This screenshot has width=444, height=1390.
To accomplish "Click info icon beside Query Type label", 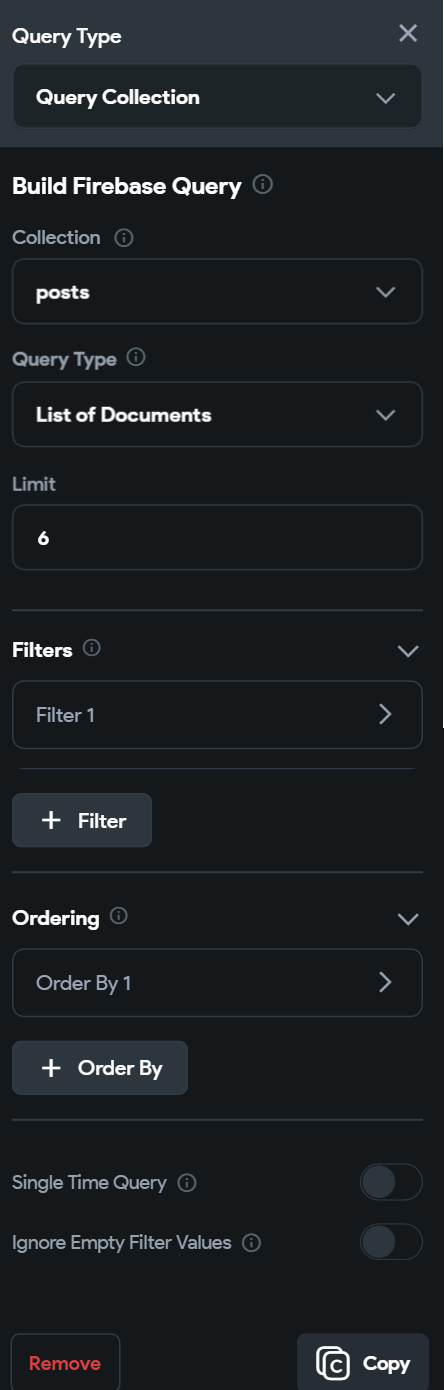I will (x=137, y=358).
